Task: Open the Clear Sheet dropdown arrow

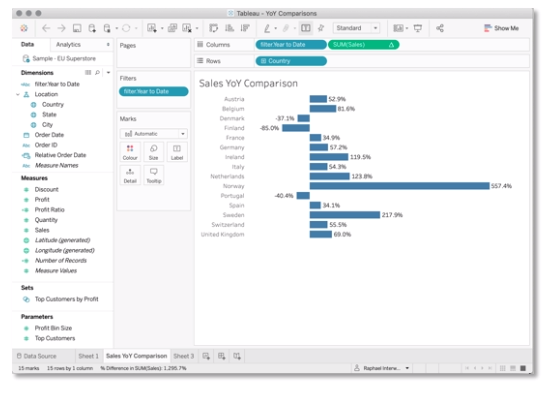Action: pos(197,28)
